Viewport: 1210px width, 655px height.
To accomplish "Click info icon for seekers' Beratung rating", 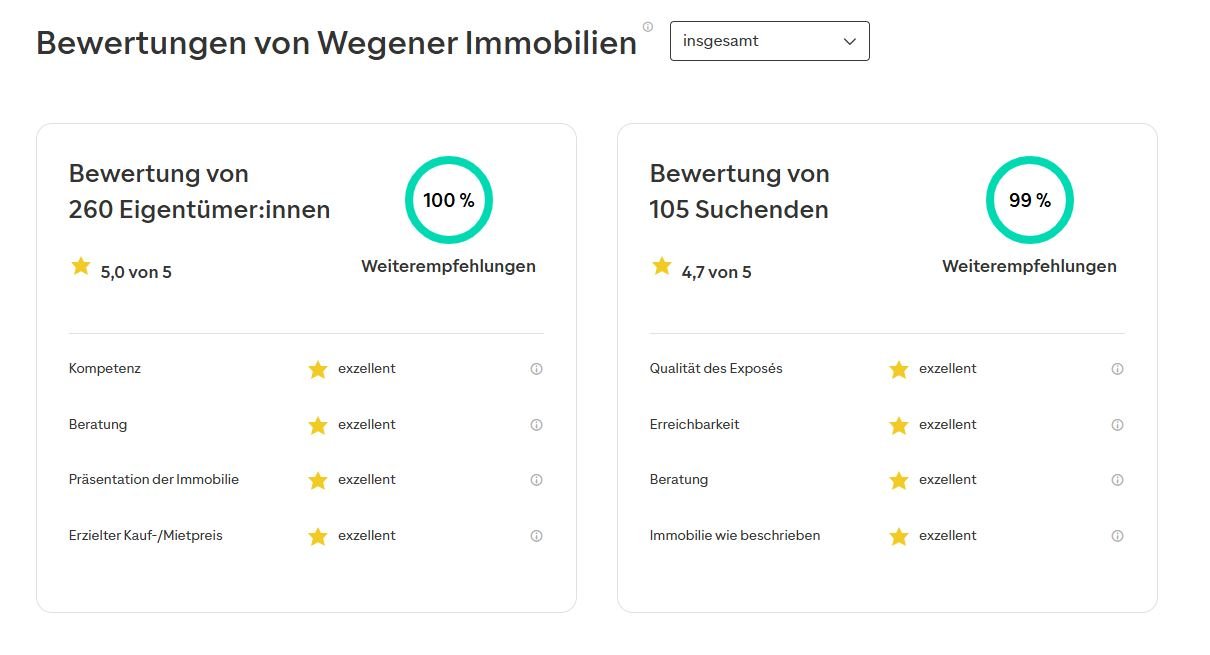I will click(1117, 480).
